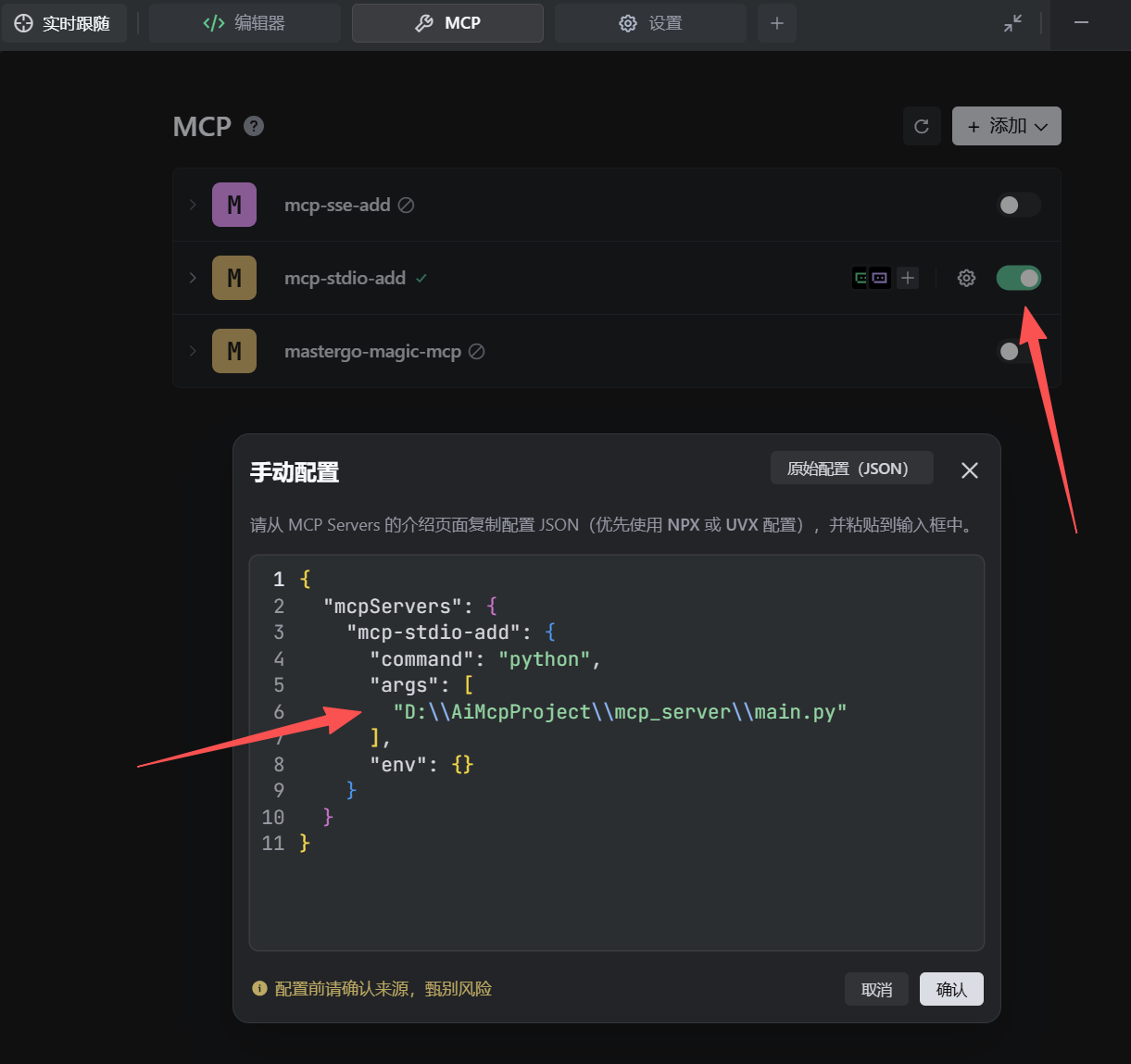Click the main.py path string in JSON
The image size is (1131, 1064).
(621, 711)
